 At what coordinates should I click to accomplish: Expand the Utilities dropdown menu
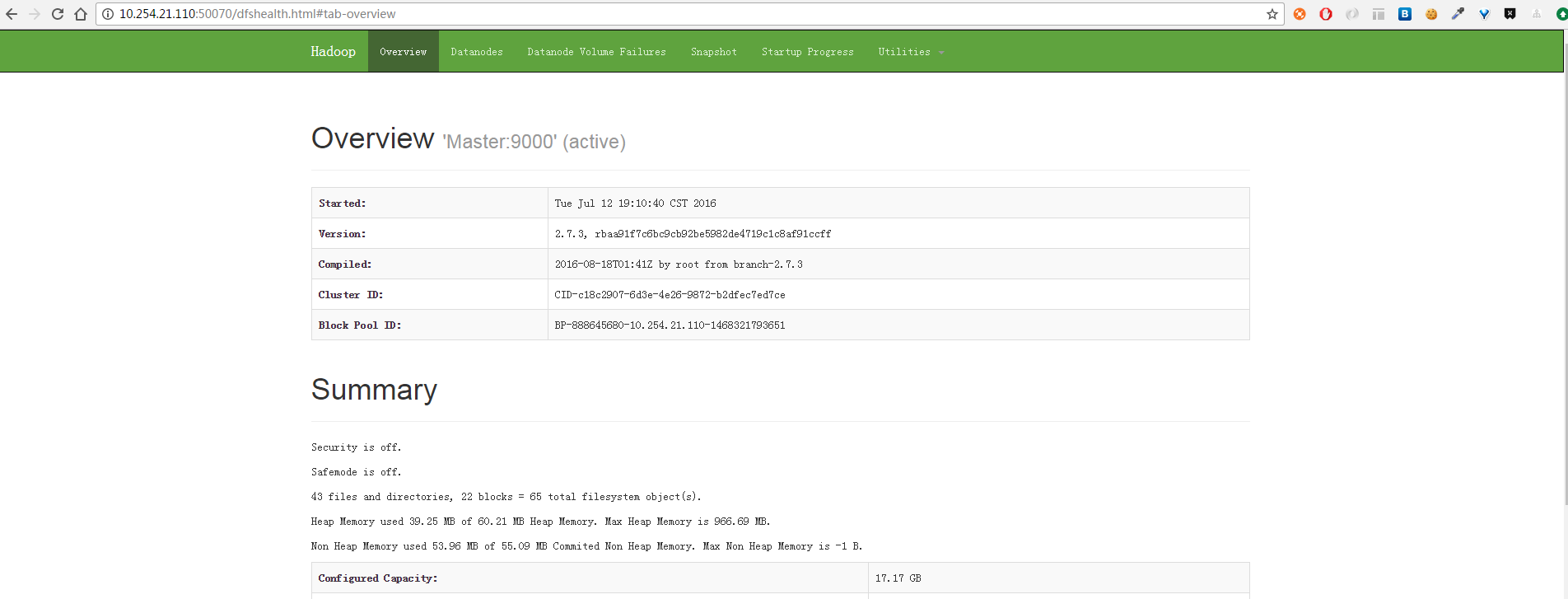coord(911,51)
